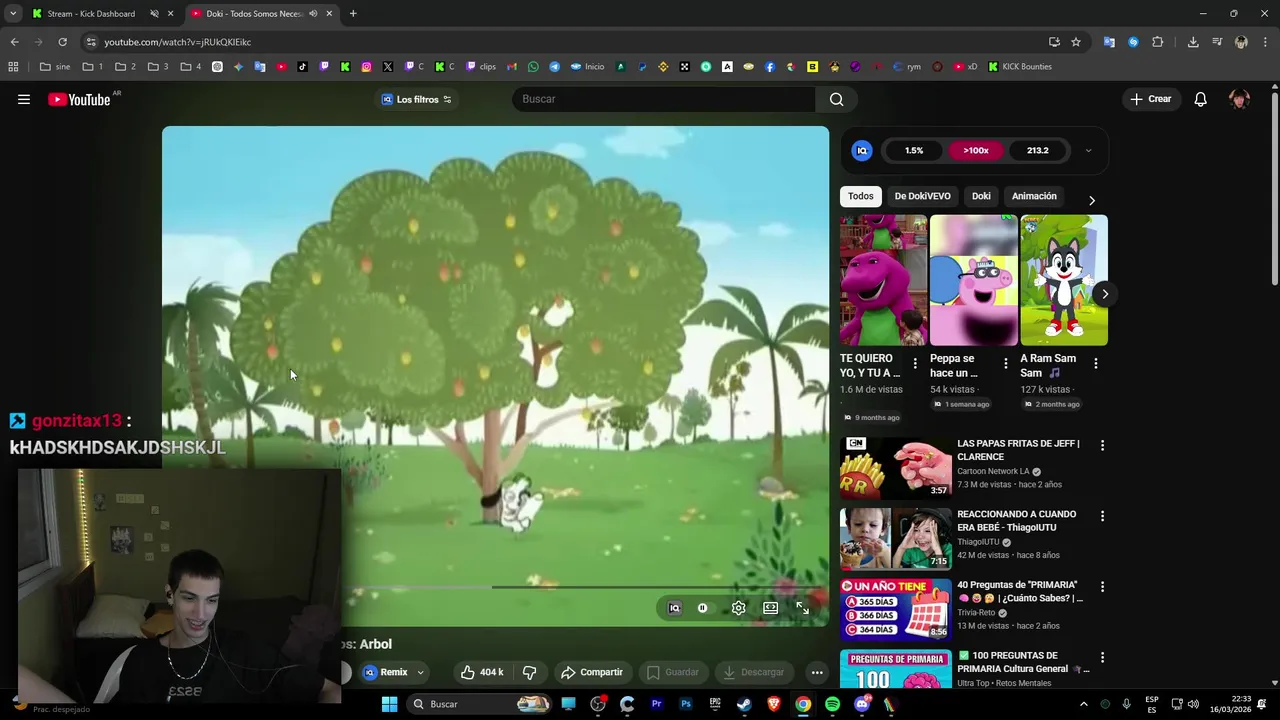Expand the Remix dropdown arrow
This screenshot has height=720, width=1280.
(x=421, y=672)
